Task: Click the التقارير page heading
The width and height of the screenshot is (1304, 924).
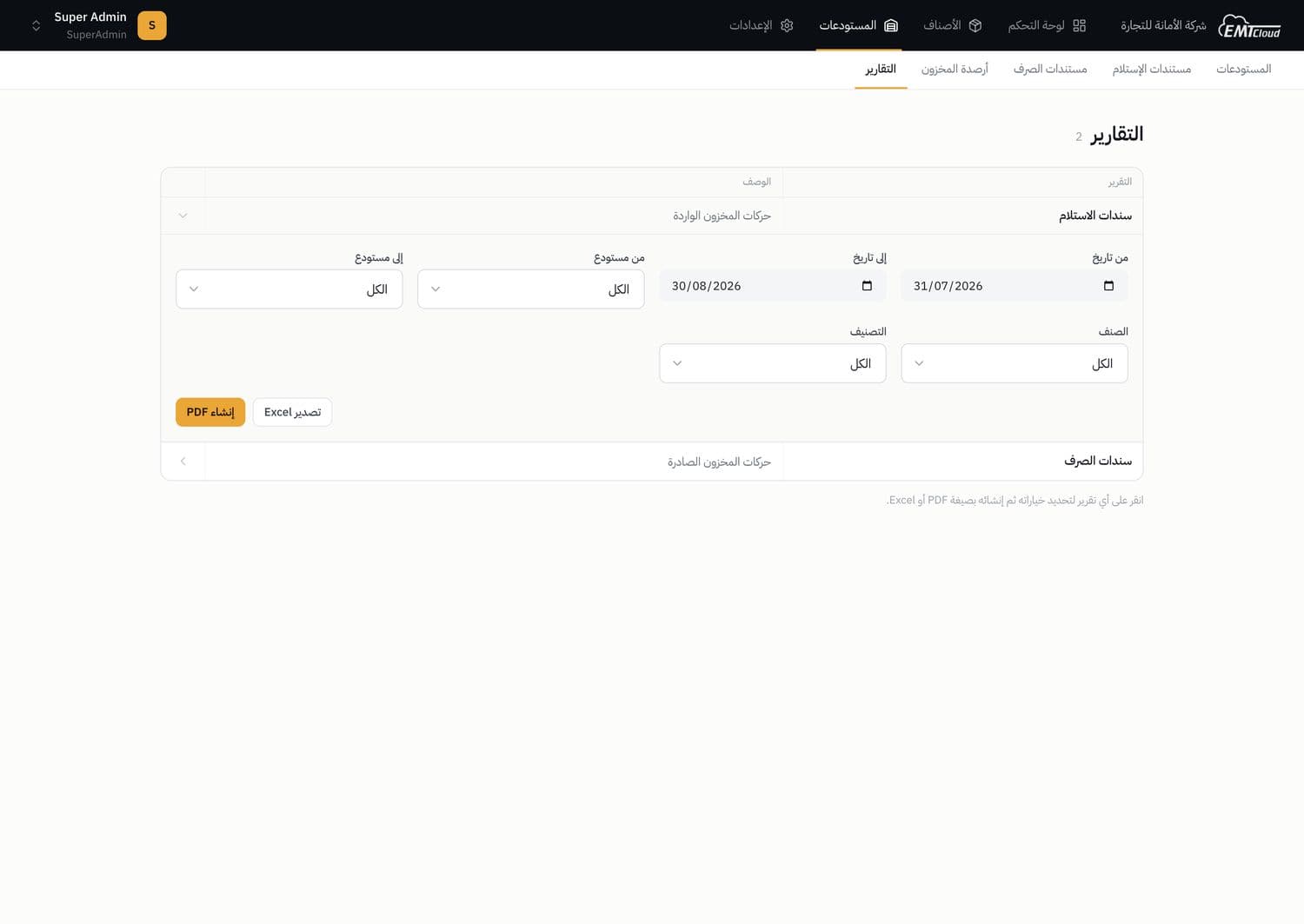Action: tap(1117, 134)
